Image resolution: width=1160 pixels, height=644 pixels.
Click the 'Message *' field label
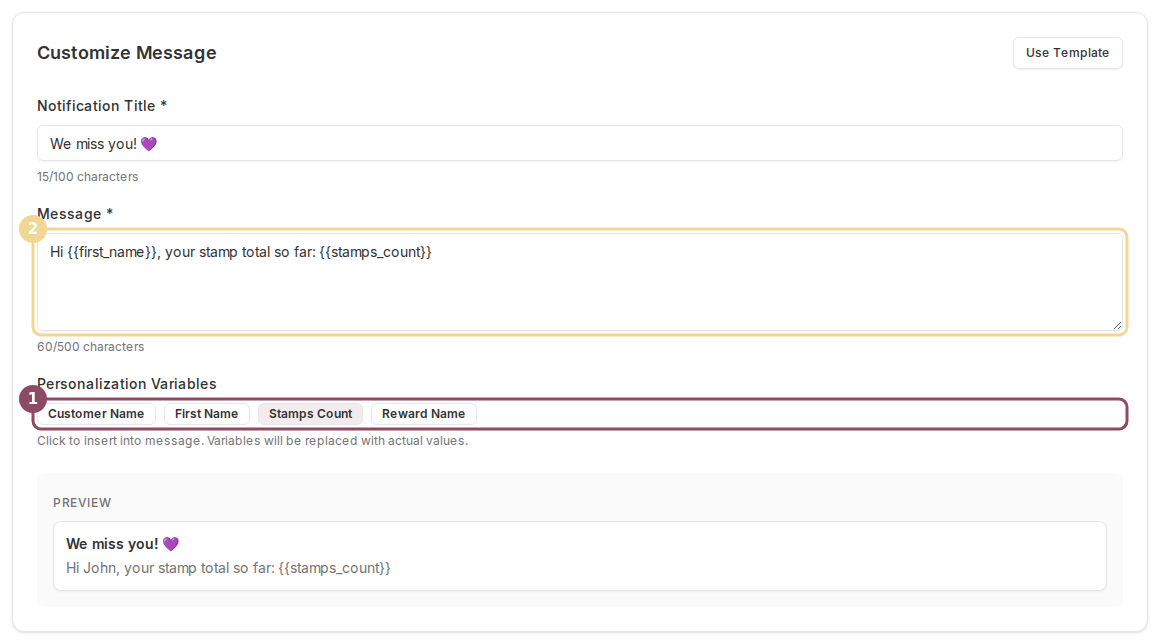(x=75, y=214)
